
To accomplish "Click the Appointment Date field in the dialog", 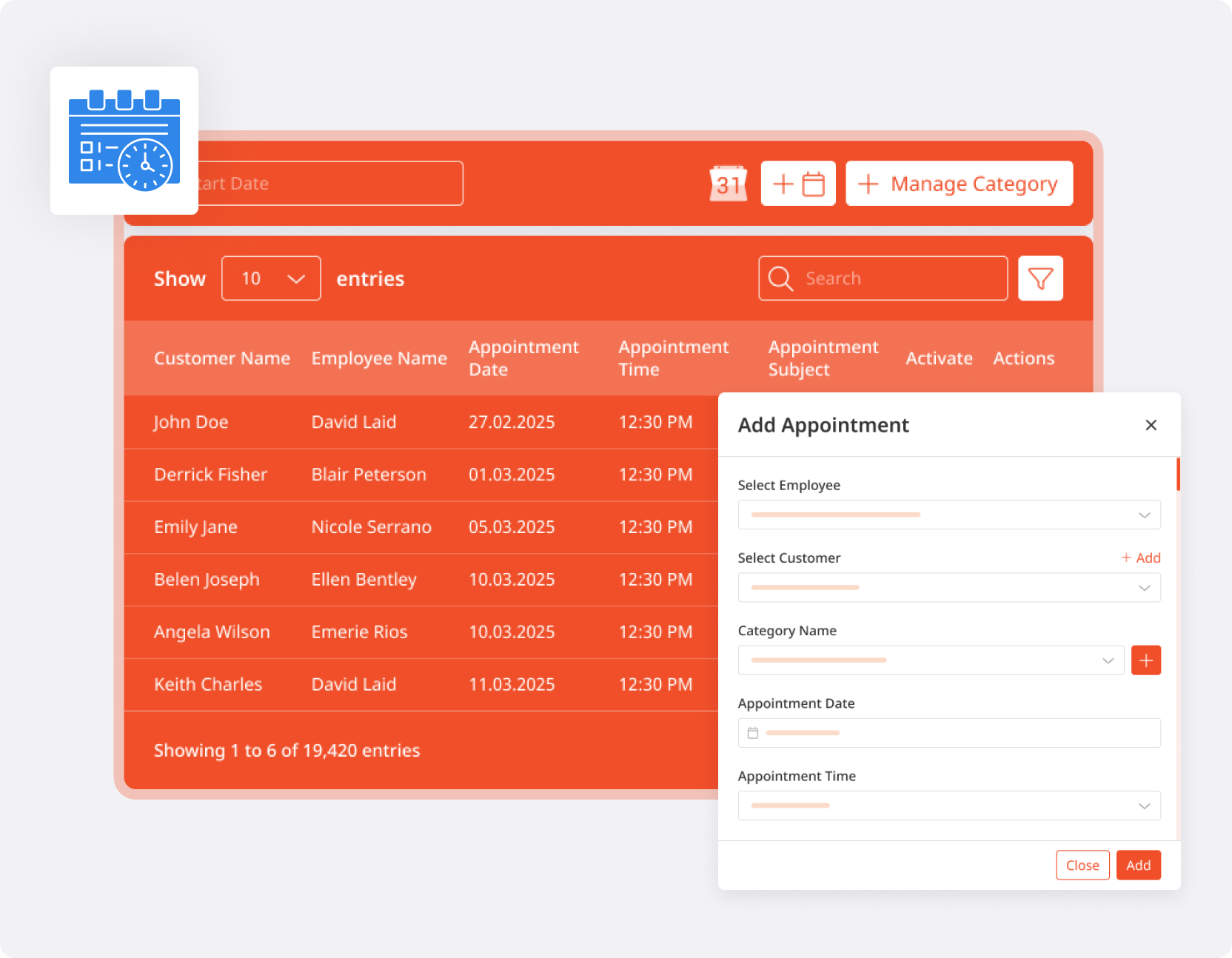I will pyautogui.click(x=949, y=733).
